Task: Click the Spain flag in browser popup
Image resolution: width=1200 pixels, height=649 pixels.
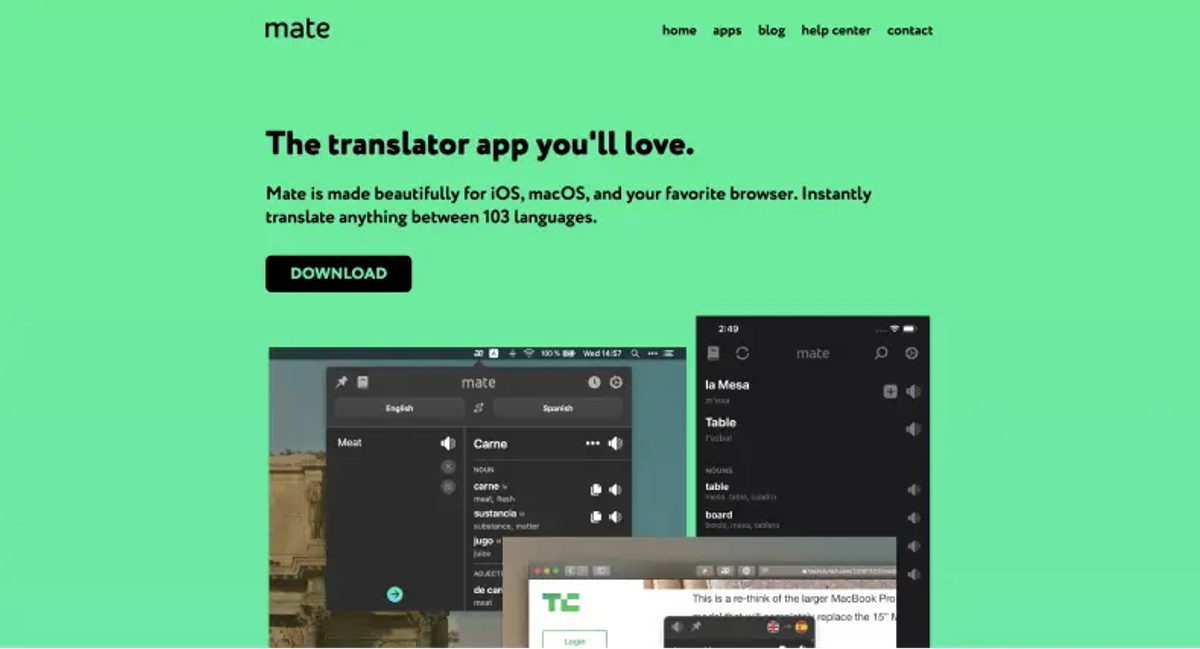Action: click(x=800, y=627)
